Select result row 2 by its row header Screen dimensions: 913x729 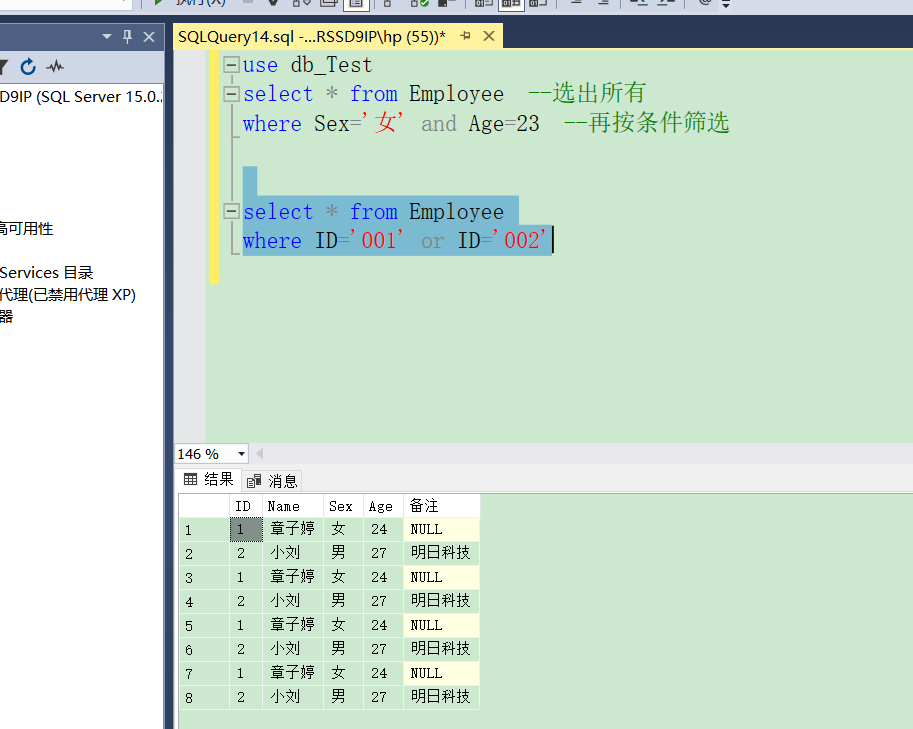click(204, 554)
